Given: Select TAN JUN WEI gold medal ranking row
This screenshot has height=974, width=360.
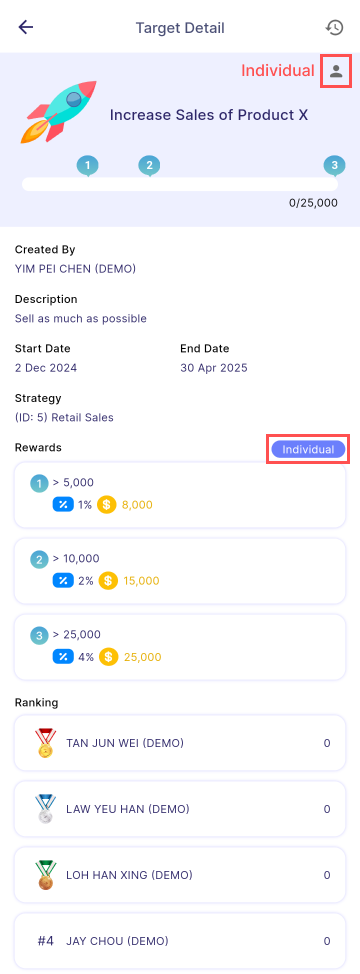Looking at the screenshot, I should (180, 743).
